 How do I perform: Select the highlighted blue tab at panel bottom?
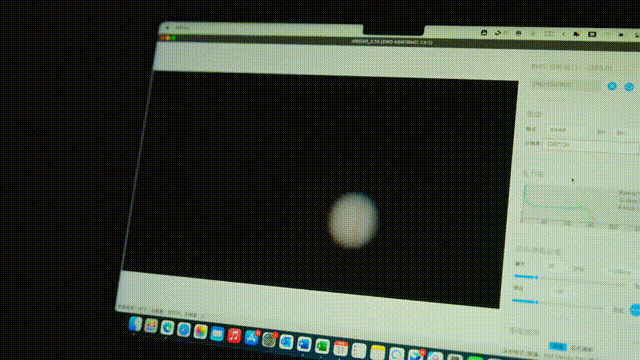pos(558,347)
